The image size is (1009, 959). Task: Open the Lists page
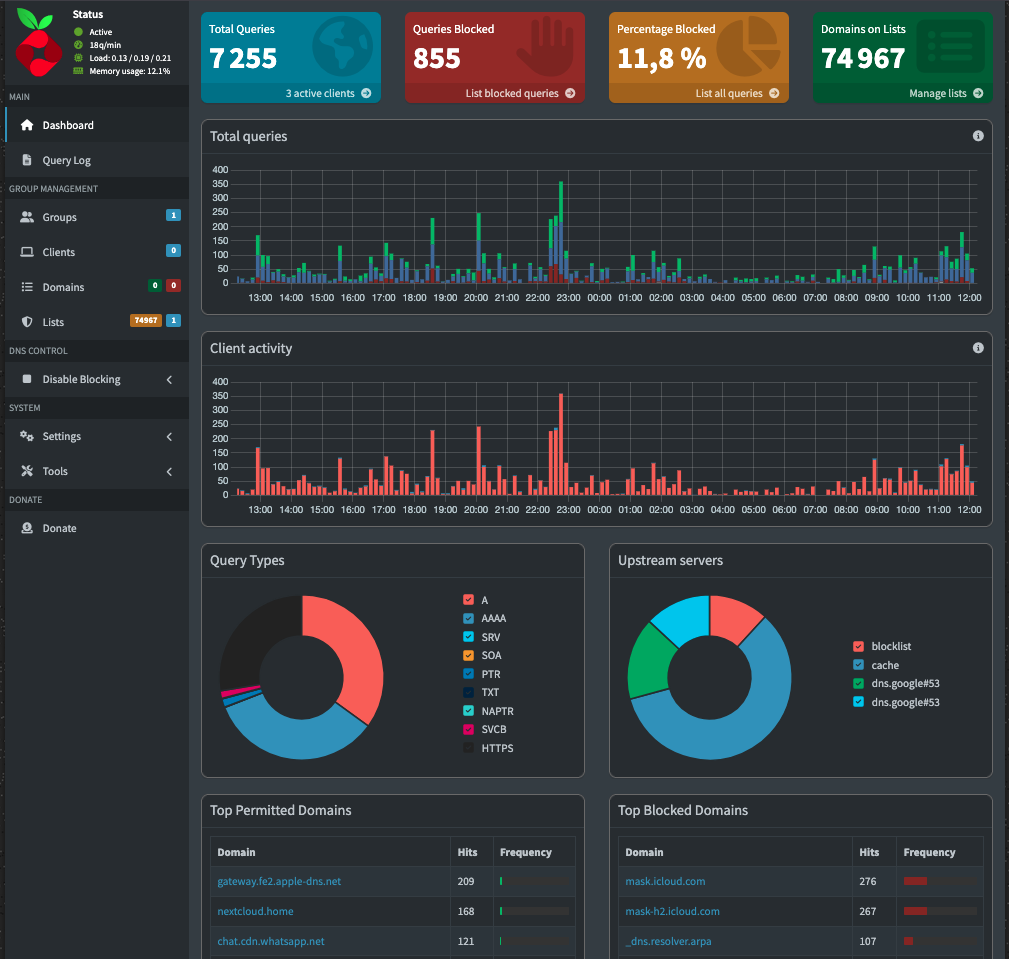tap(97, 322)
